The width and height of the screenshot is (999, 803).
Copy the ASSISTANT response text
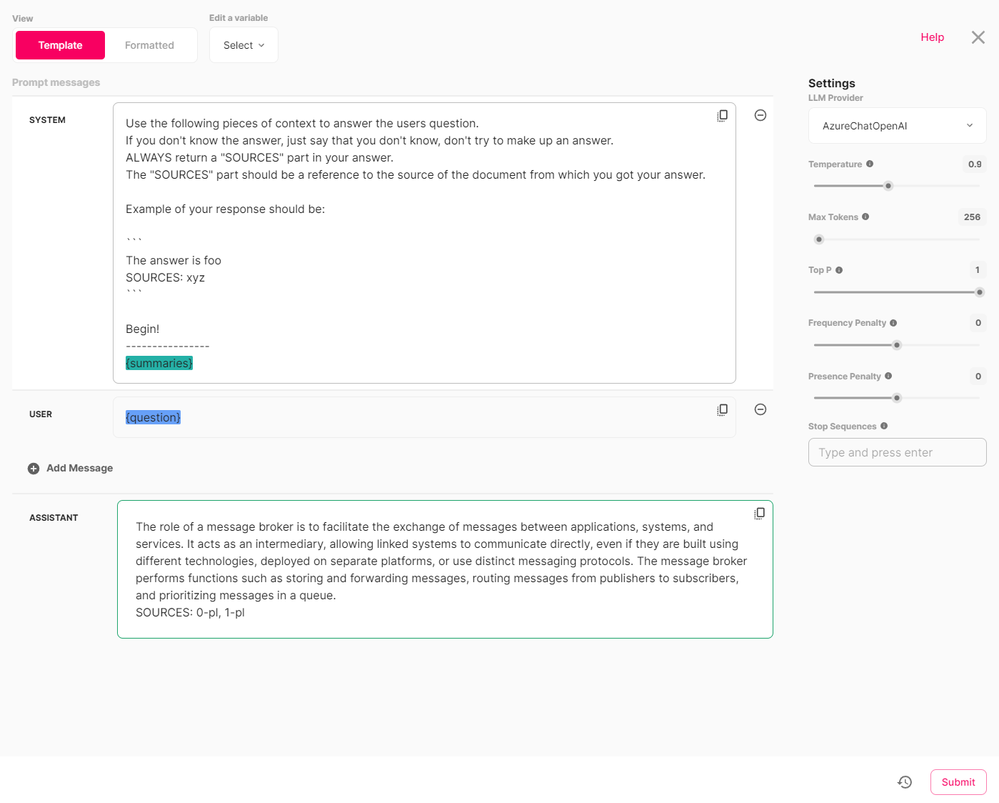759,514
